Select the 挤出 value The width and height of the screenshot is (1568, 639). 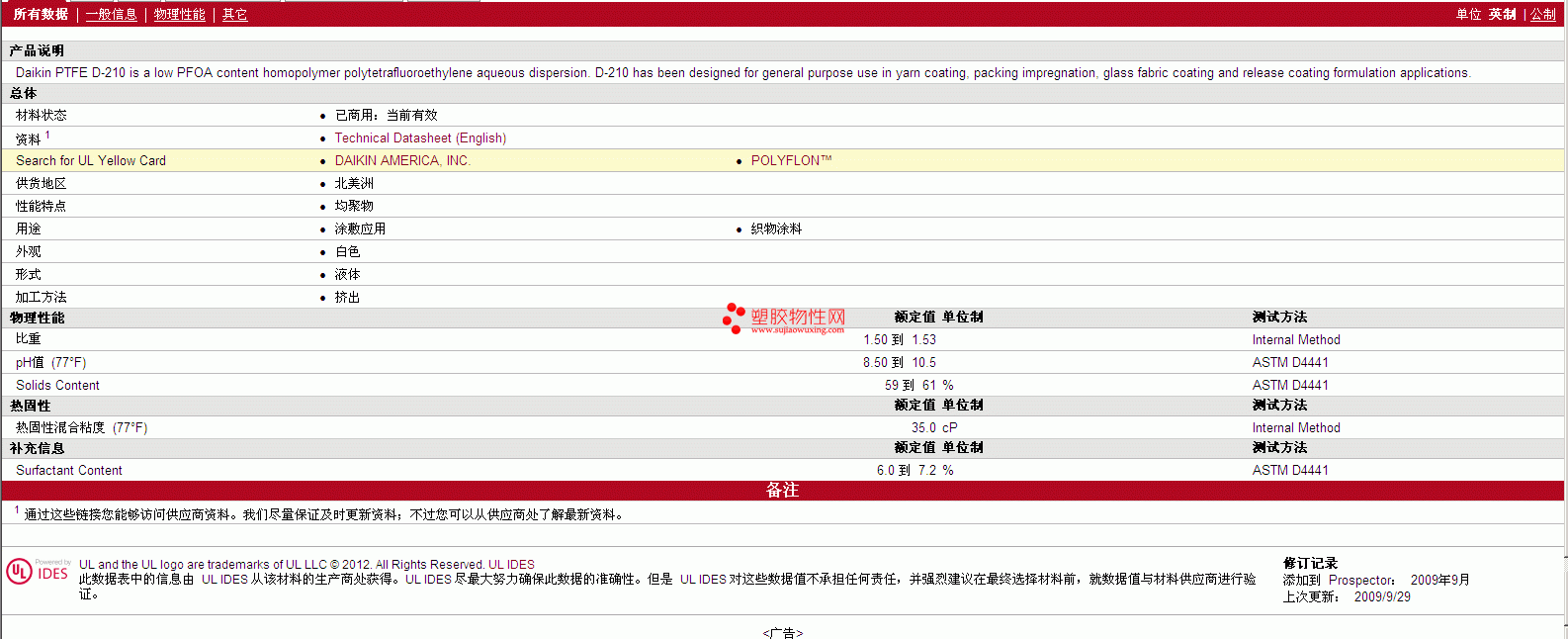tap(347, 297)
